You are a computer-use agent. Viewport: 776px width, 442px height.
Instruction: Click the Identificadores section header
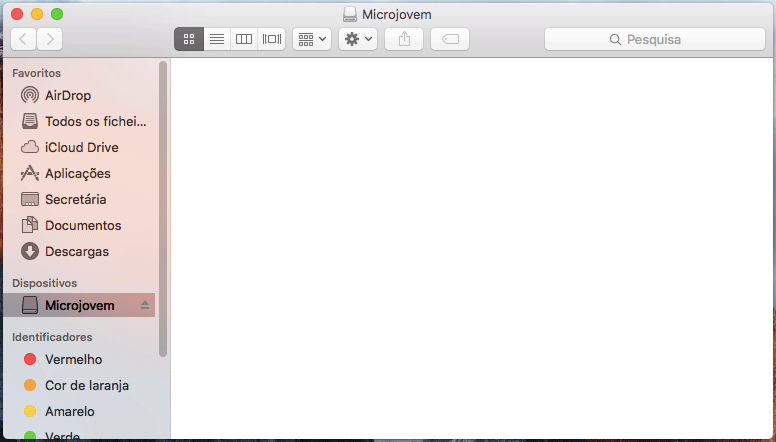(52, 337)
